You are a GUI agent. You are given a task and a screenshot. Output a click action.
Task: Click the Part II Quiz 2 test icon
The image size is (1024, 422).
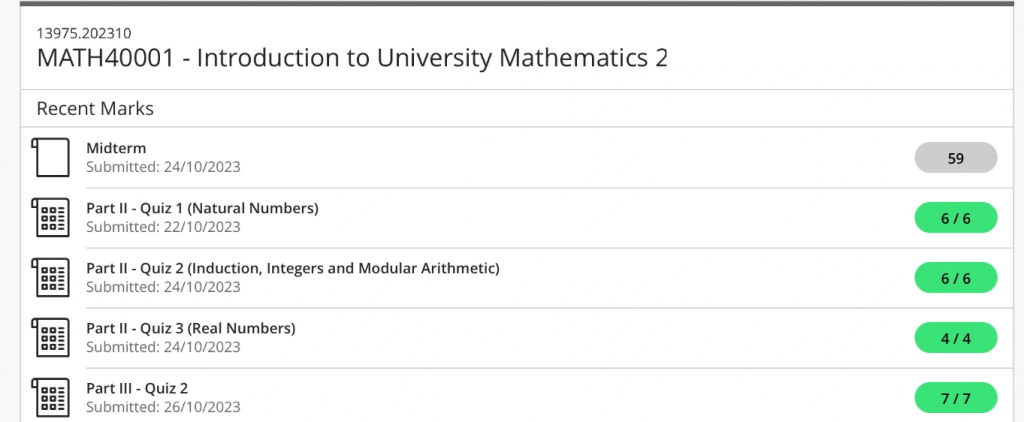coord(50,278)
